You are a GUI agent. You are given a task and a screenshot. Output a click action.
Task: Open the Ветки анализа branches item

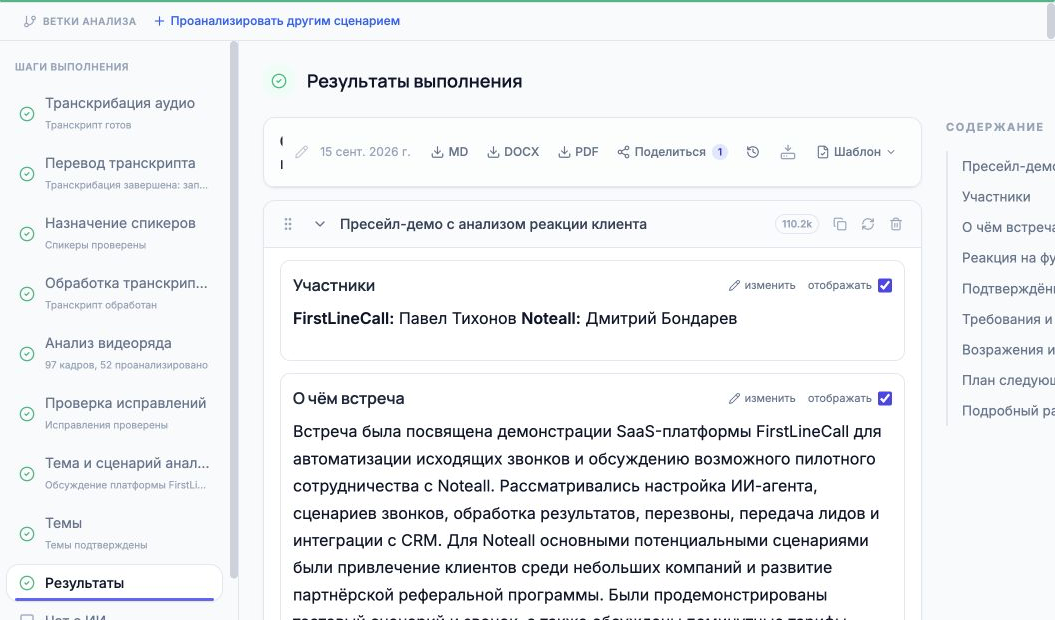pyautogui.click(x=79, y=21)
